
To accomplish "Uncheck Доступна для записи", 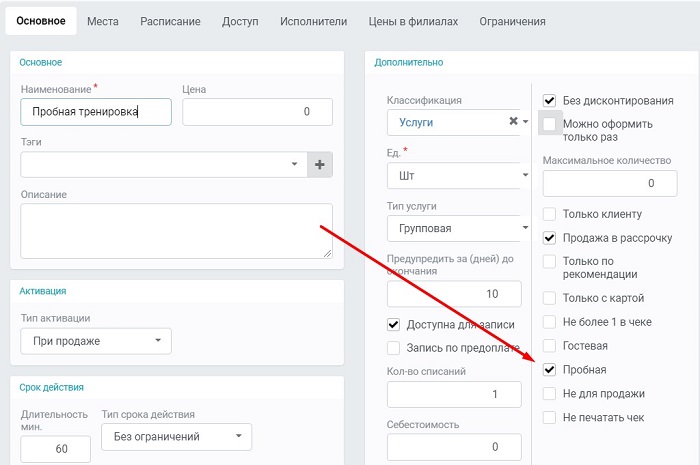I will [x=393, y=324].
